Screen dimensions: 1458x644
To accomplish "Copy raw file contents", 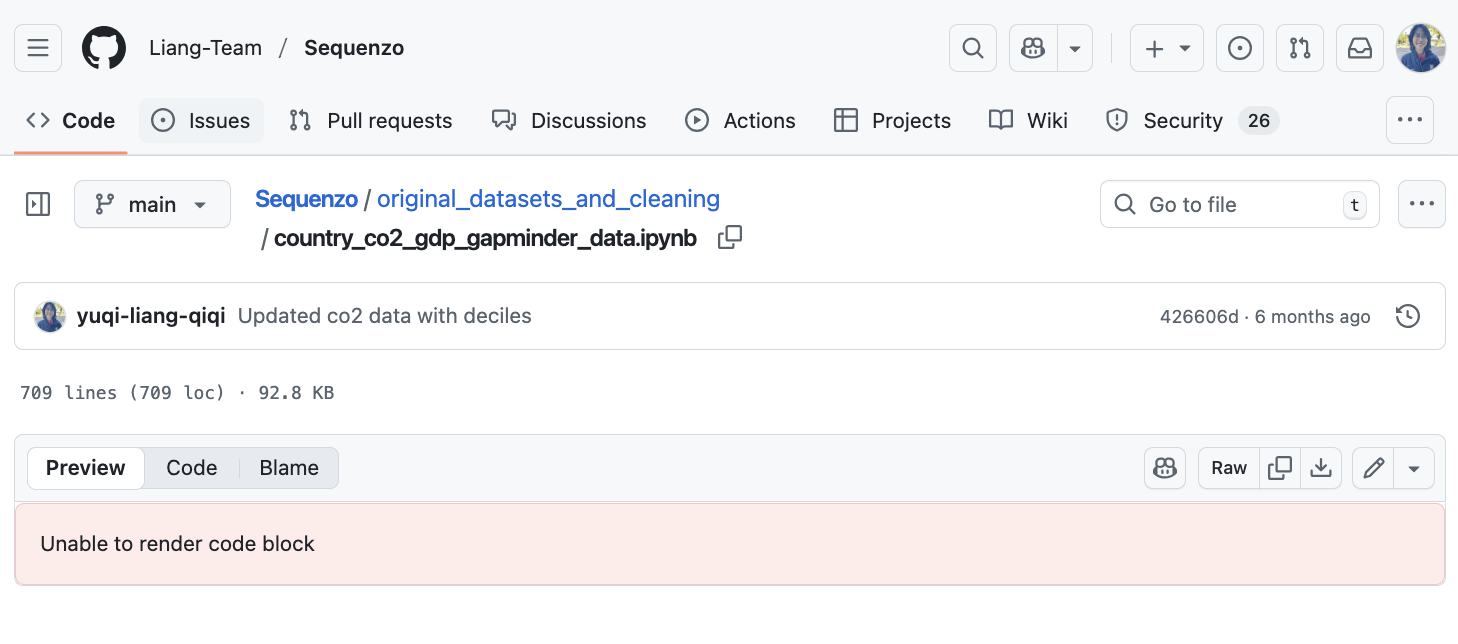I will (1280, 468).
